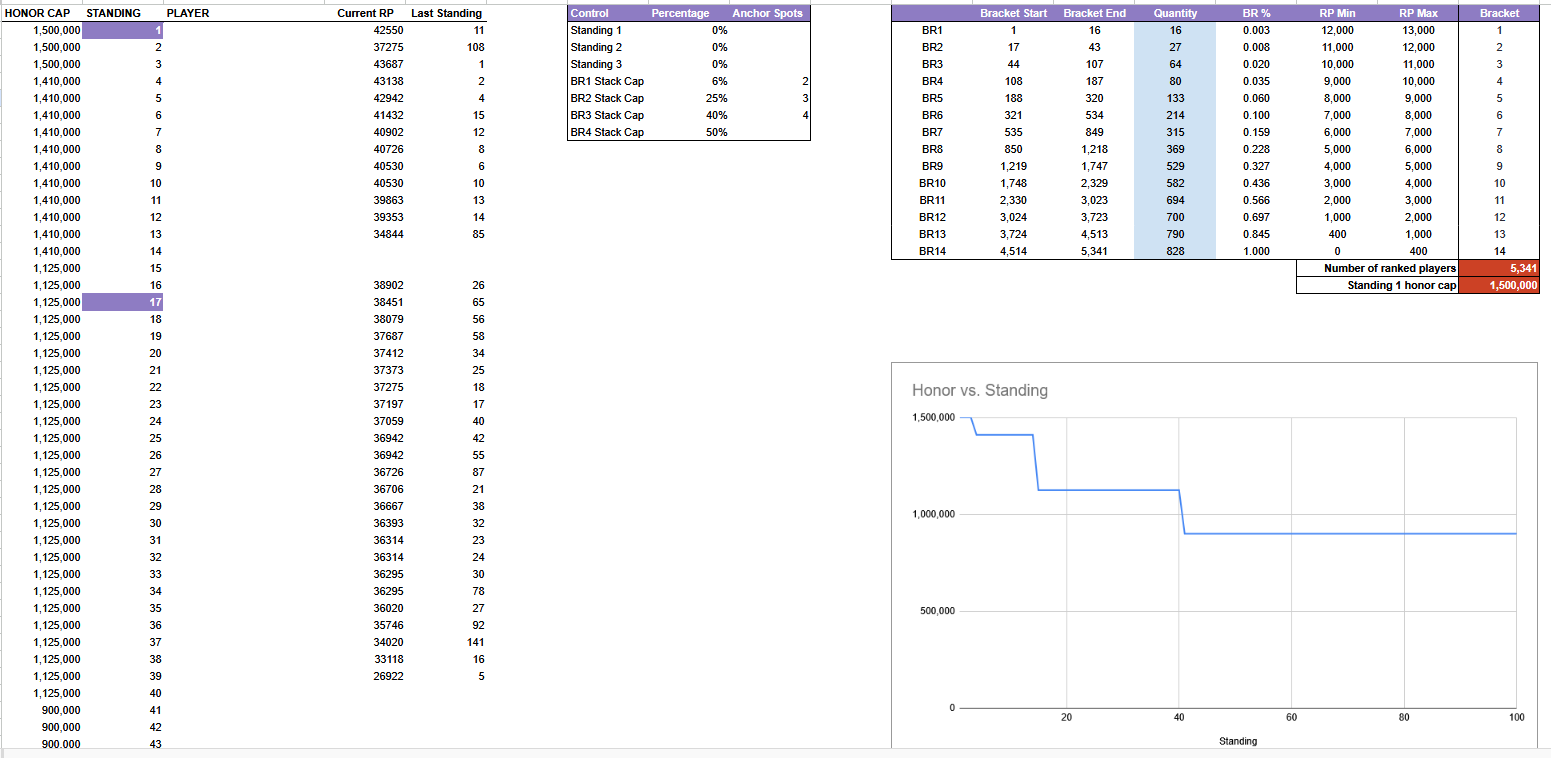Select Current RP cell 43138
Screen dimensions: 1551x758
388,81
